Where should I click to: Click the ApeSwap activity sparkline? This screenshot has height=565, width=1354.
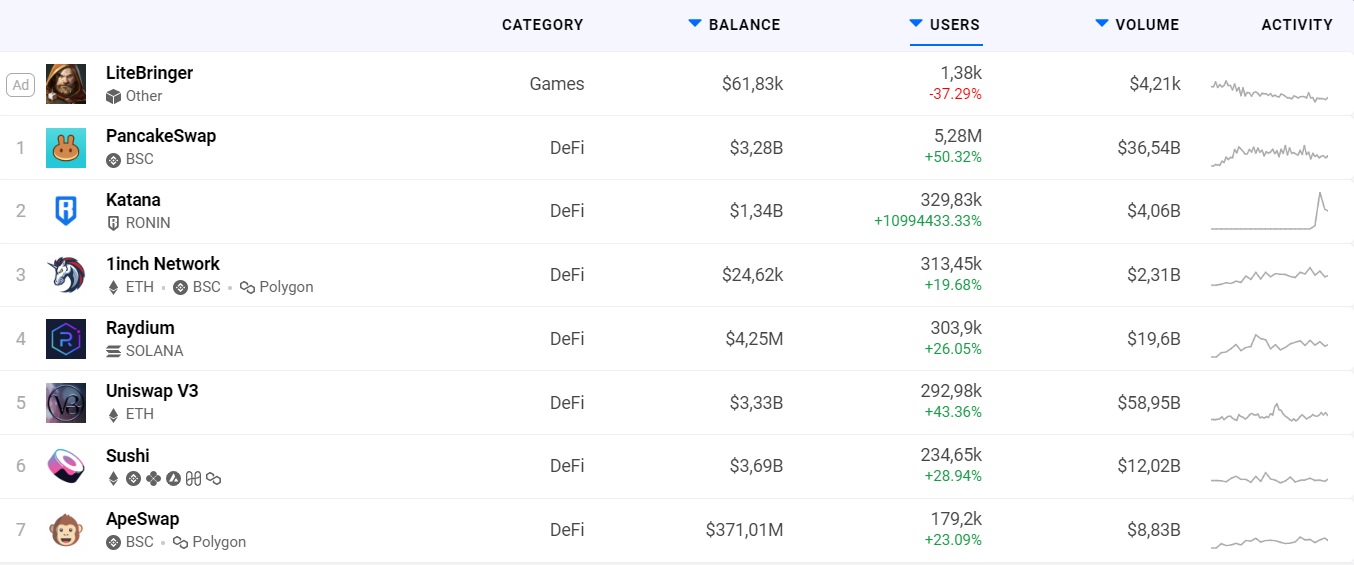[1270, 542]
